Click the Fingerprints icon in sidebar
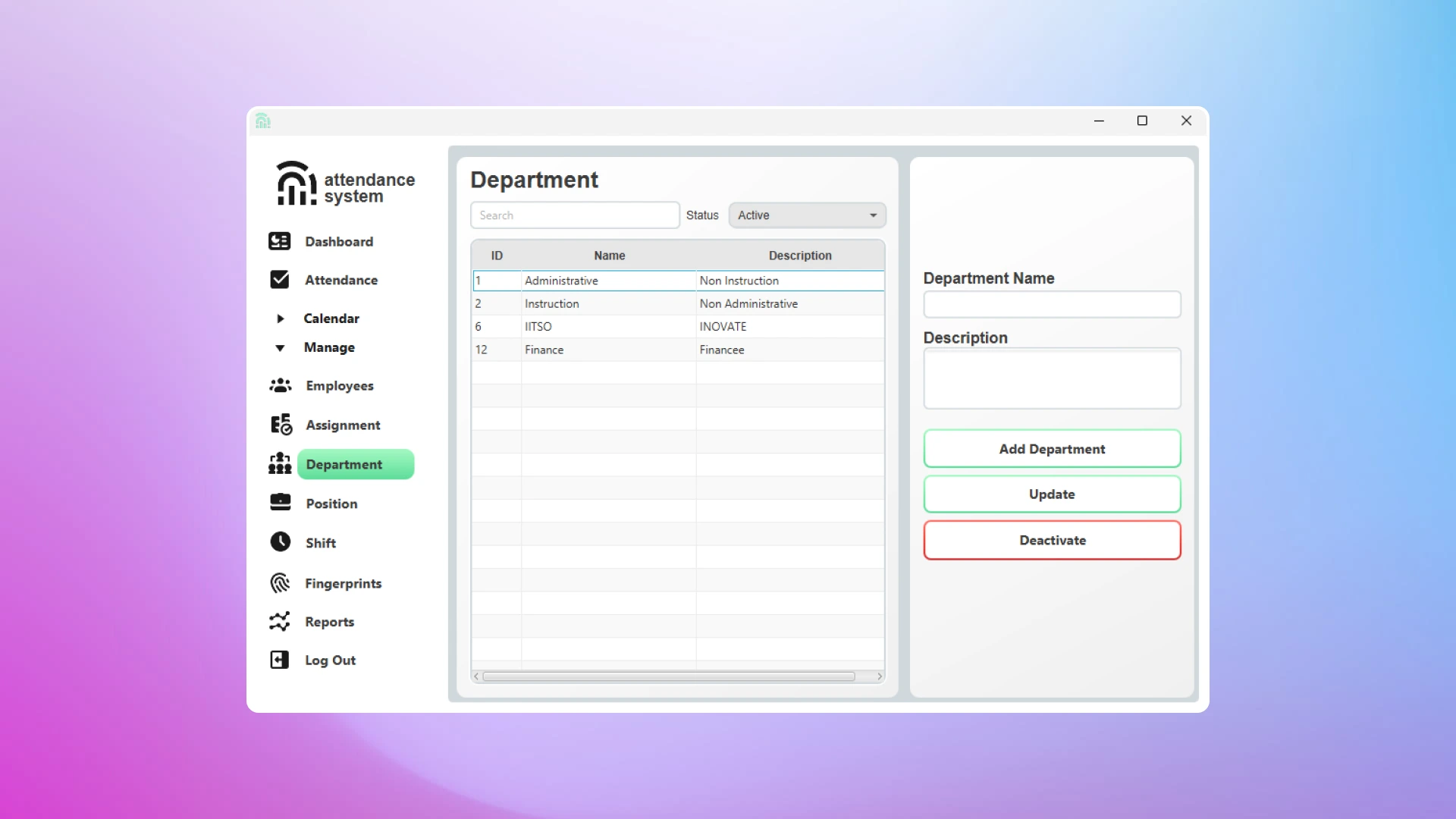 click(280, 582)
